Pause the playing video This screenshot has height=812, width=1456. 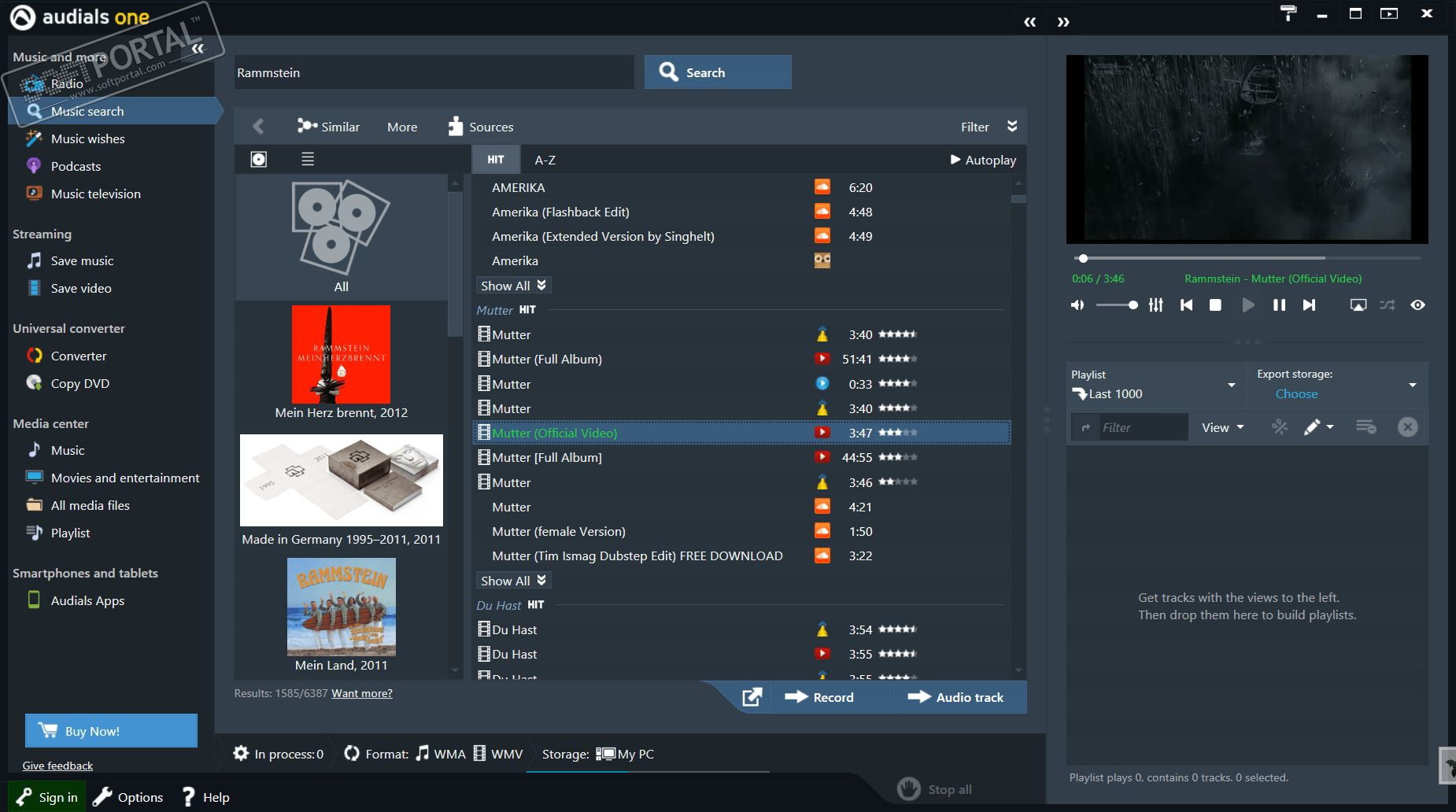tap(1279, 304)
